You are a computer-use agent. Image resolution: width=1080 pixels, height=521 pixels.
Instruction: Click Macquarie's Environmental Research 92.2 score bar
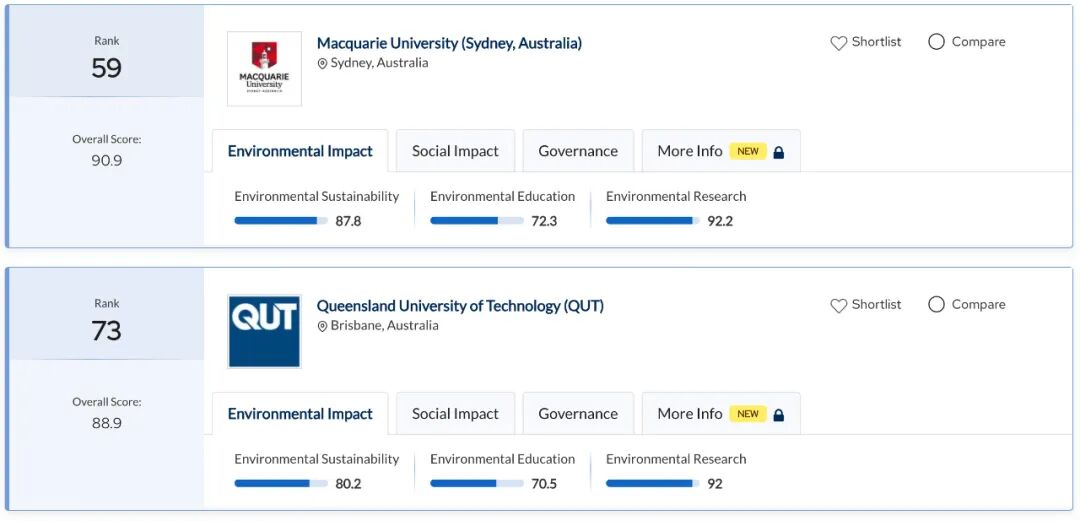click(x=652, y=221)
